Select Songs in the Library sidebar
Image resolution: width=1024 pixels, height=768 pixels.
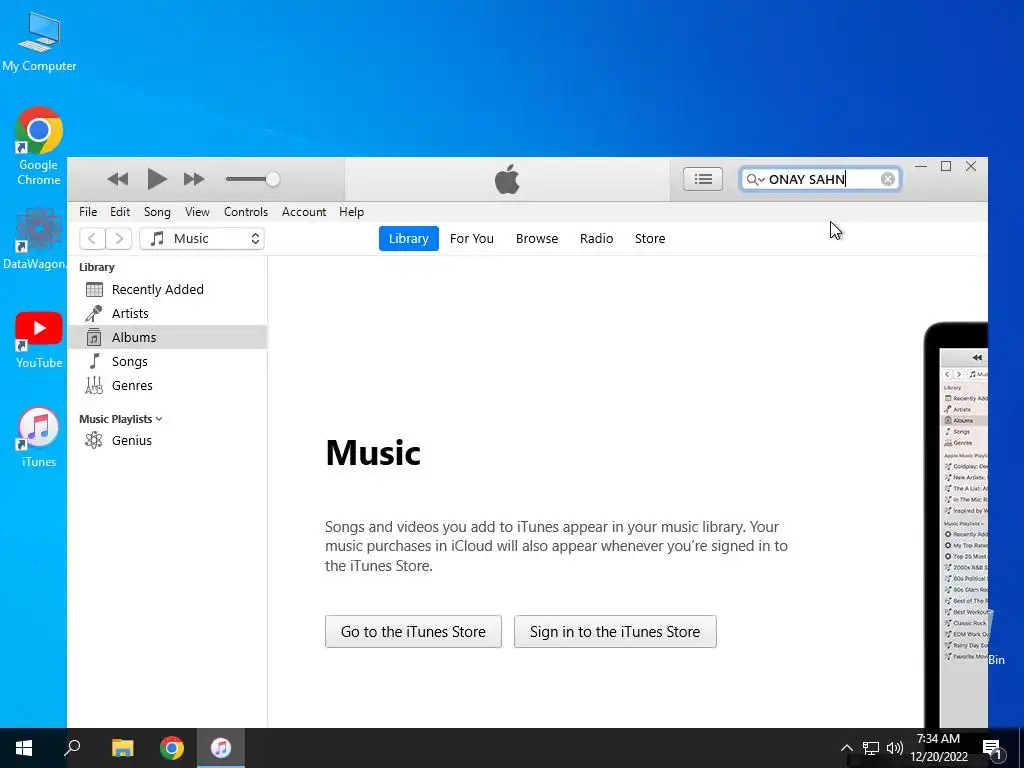click(167, 361)
